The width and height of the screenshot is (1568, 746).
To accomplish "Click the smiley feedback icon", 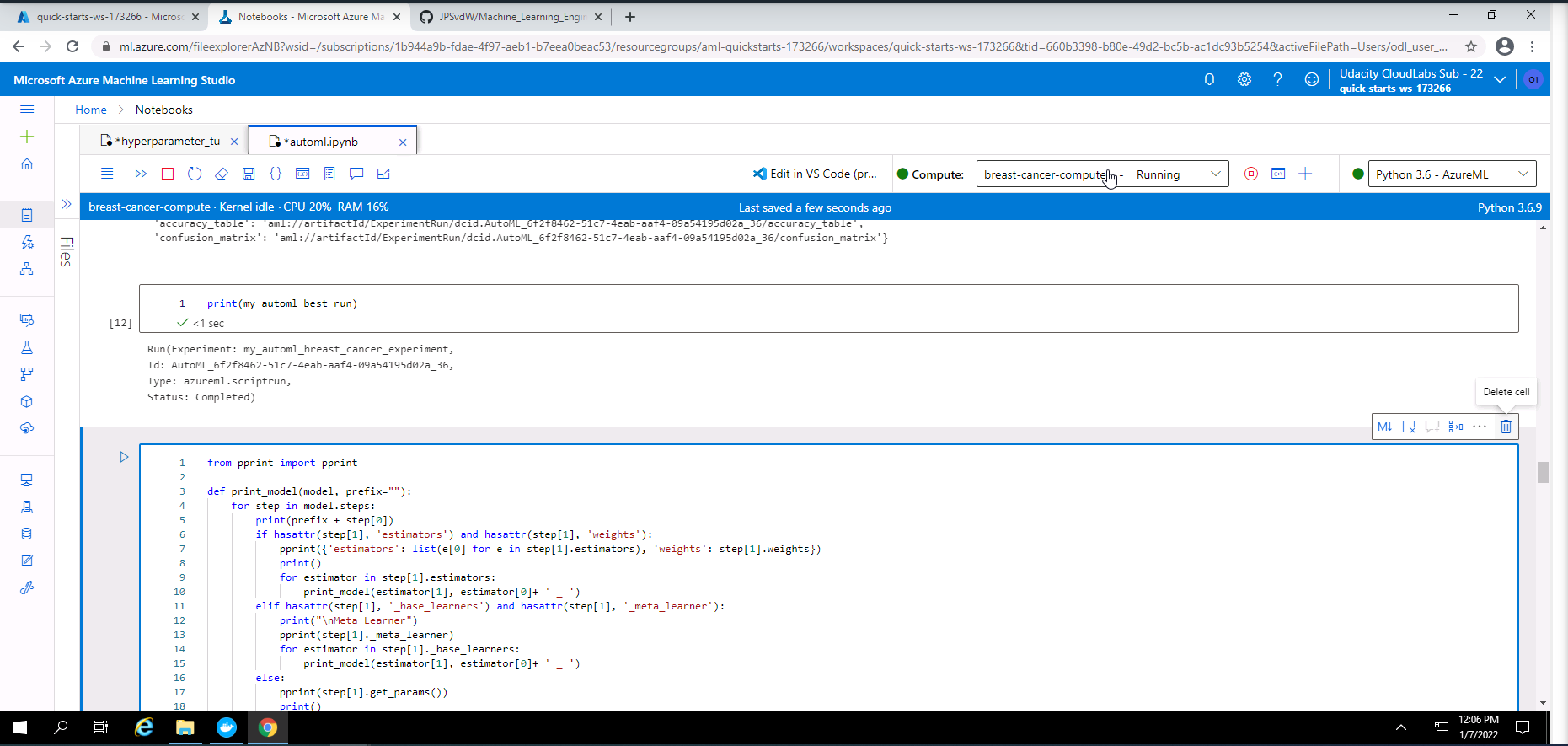I will pos(1311,79).
